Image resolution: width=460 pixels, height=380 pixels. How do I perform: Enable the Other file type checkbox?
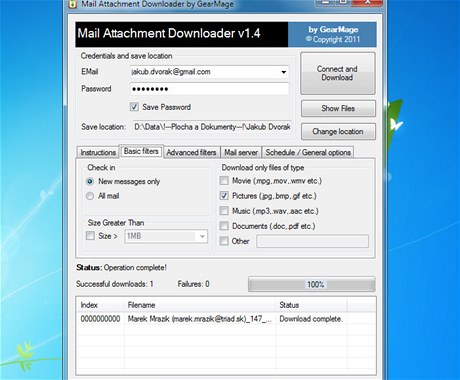coord(224,241)
